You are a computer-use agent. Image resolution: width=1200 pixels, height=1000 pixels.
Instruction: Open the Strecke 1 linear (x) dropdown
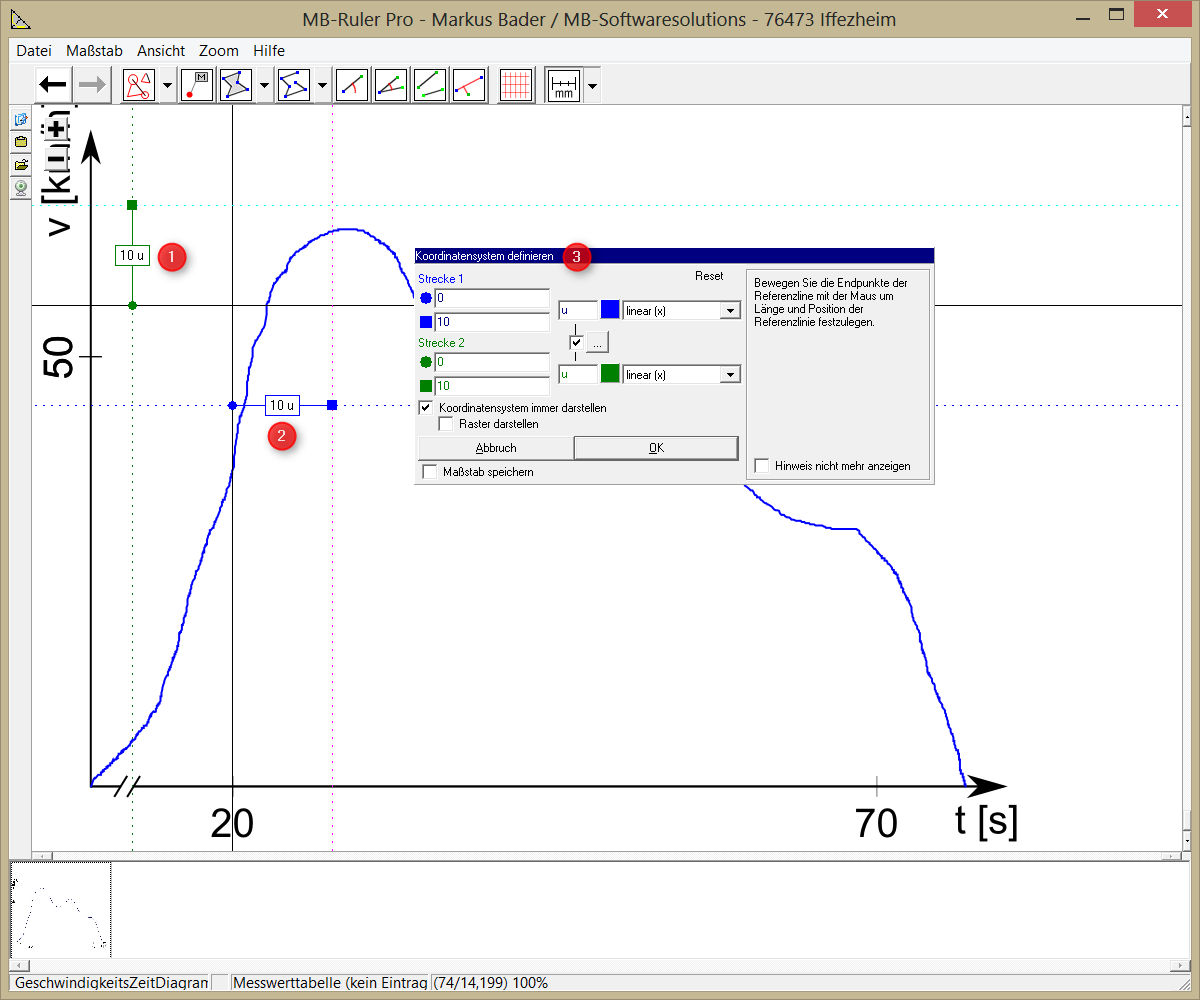coord(730,311)
